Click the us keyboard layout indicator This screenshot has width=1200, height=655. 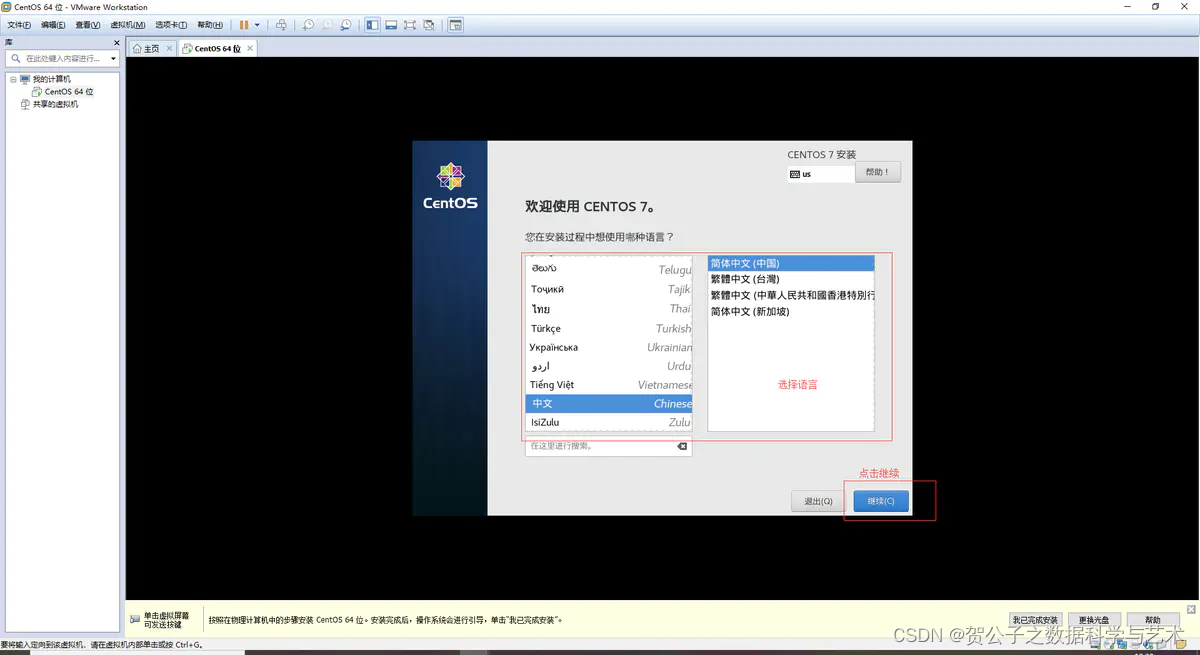pos(821,174)
